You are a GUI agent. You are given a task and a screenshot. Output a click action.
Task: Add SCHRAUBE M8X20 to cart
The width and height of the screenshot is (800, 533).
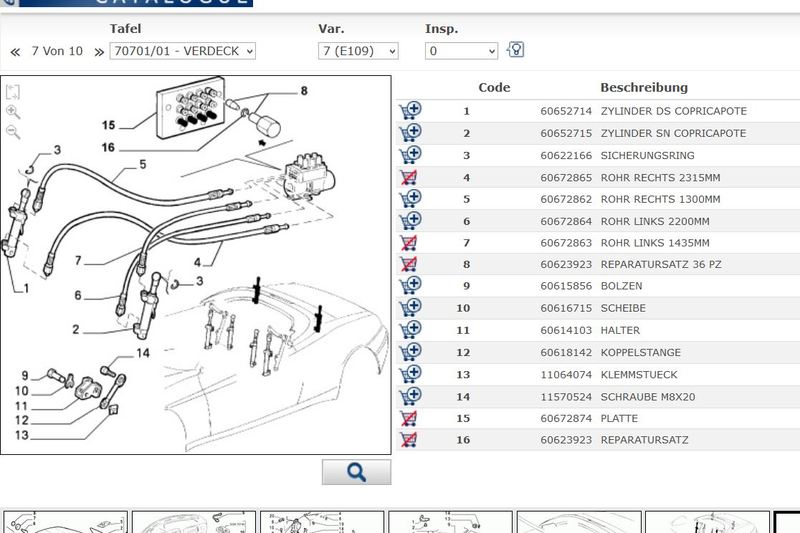(409, 396)
